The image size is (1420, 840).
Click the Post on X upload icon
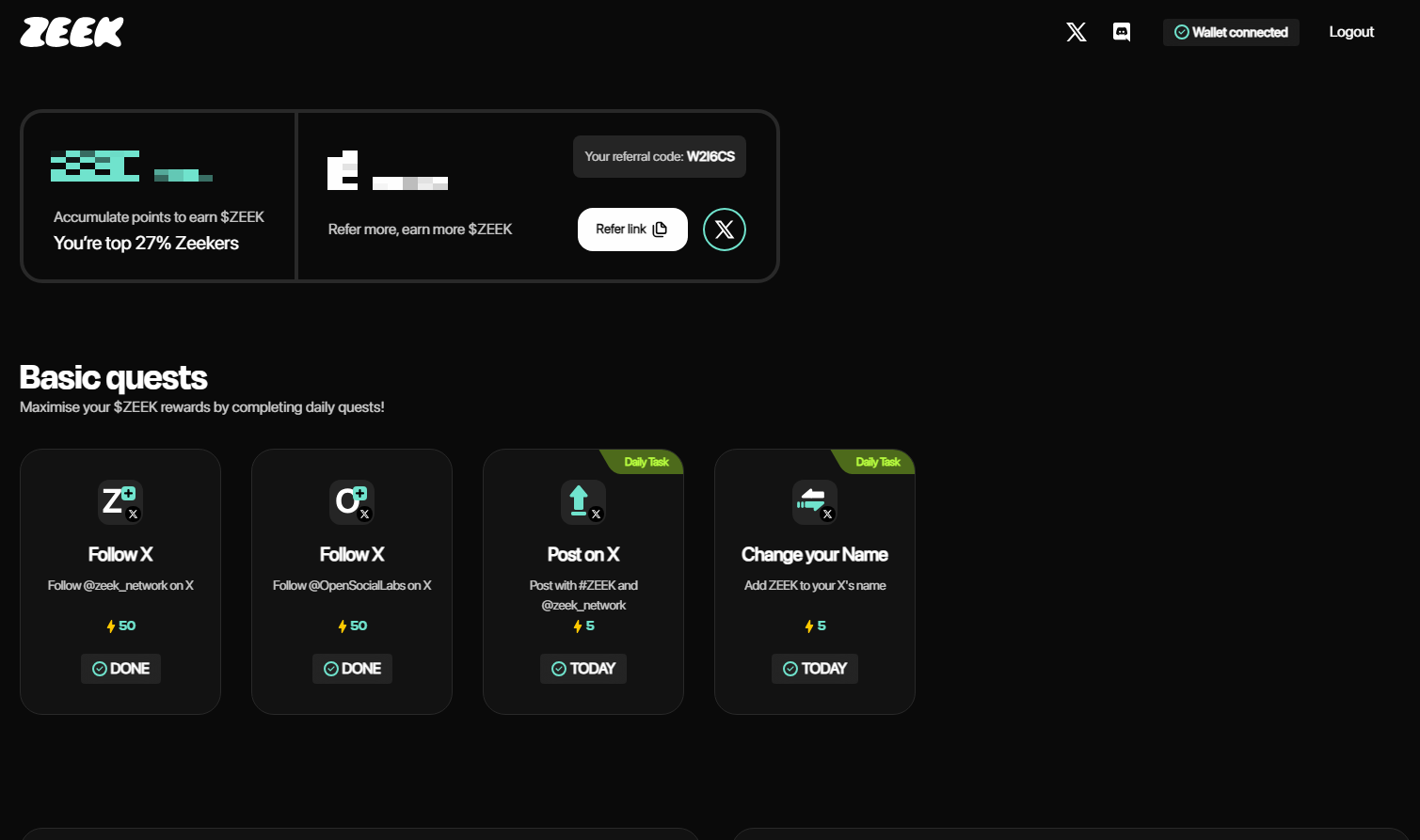pos(583,501)
